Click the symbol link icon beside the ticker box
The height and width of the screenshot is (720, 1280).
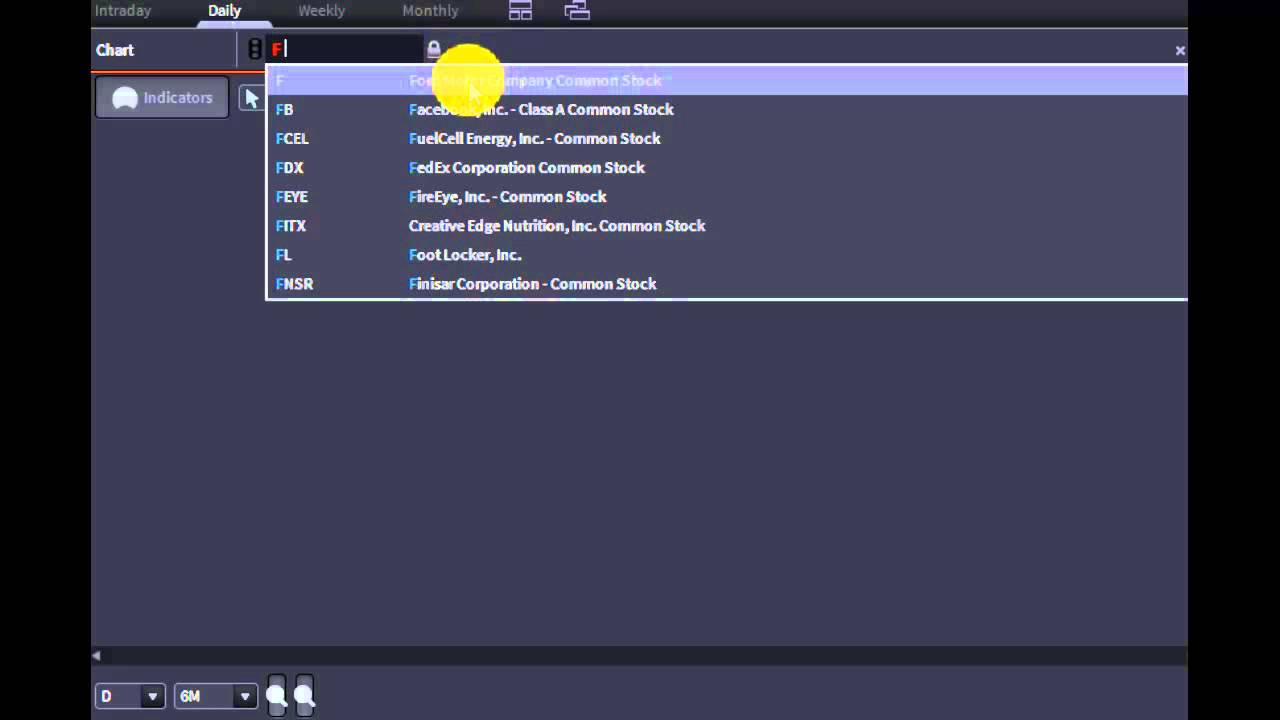tap(255, 49)
